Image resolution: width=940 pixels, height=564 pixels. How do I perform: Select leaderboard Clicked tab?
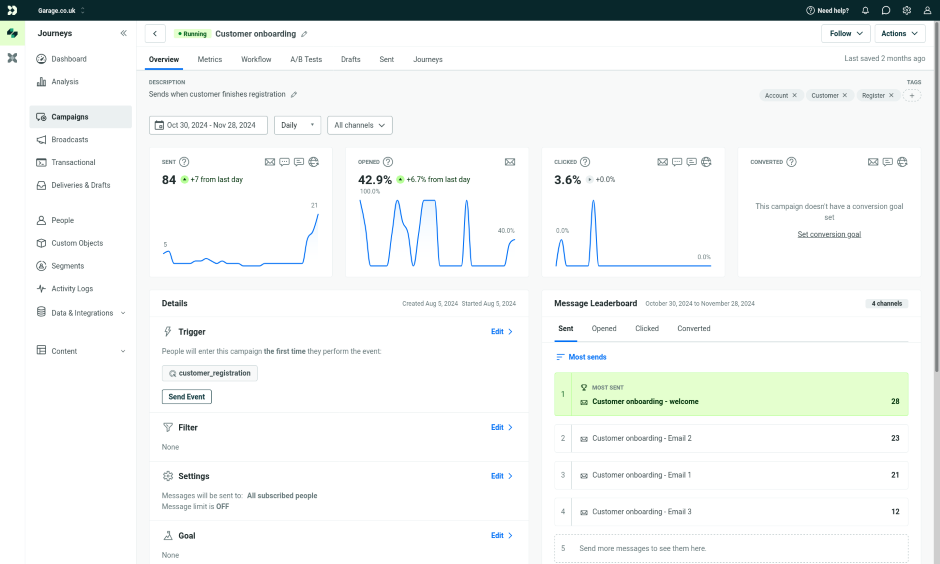click(647, 328)
